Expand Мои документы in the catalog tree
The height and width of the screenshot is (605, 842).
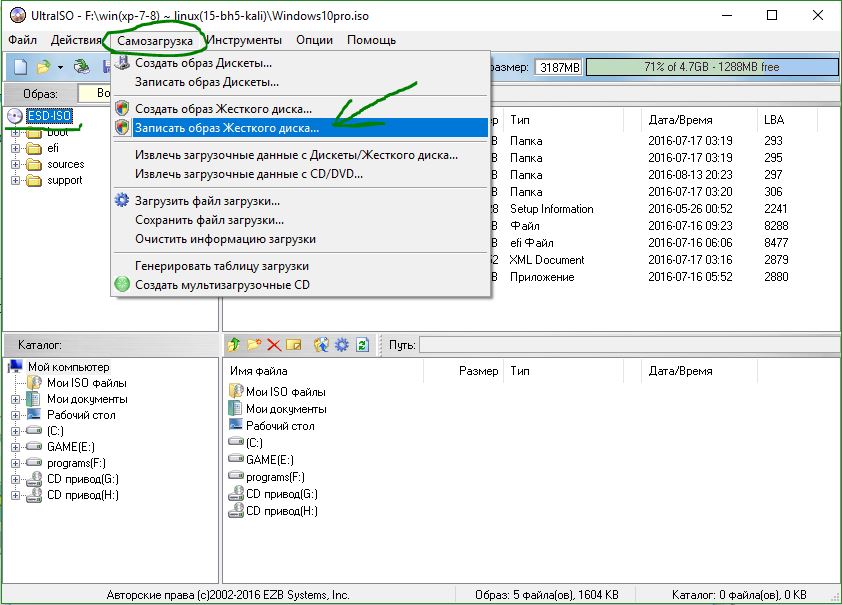16,399
